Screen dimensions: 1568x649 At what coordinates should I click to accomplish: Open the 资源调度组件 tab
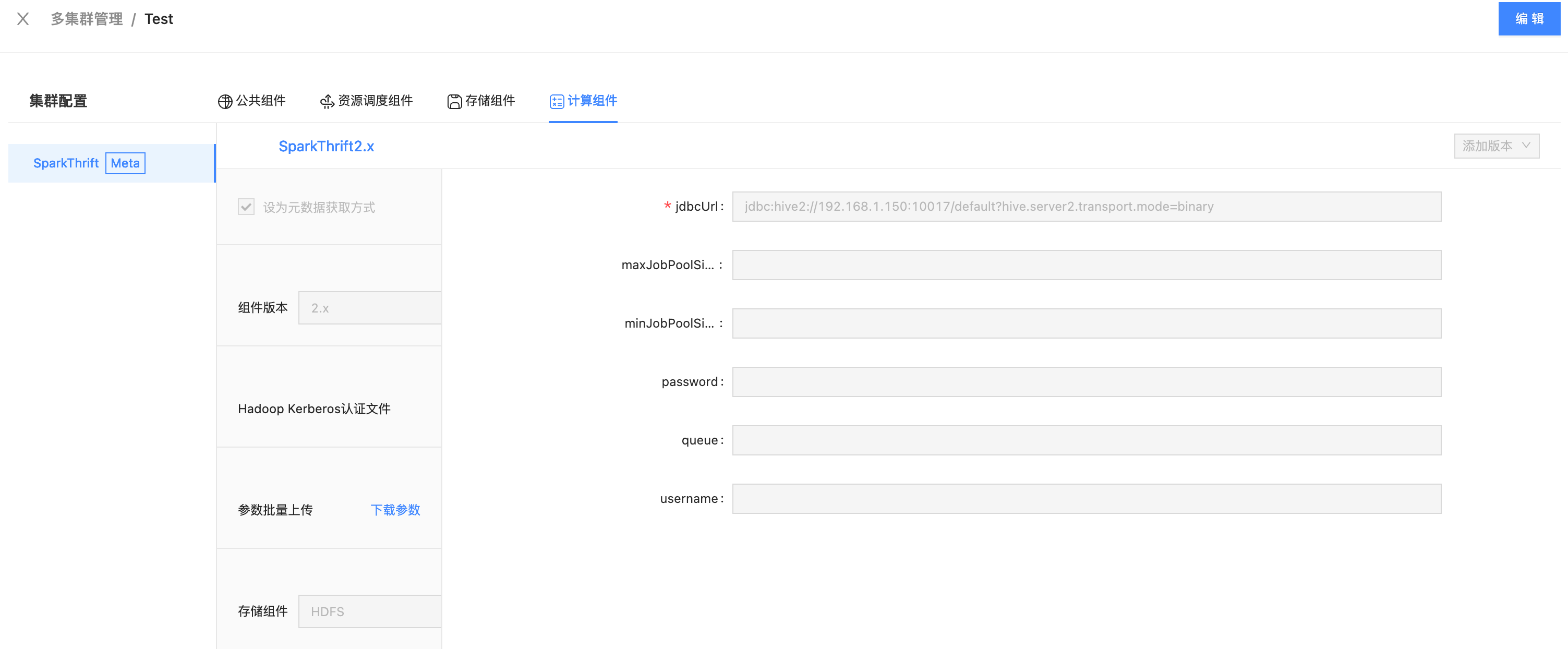pos(375,101)
